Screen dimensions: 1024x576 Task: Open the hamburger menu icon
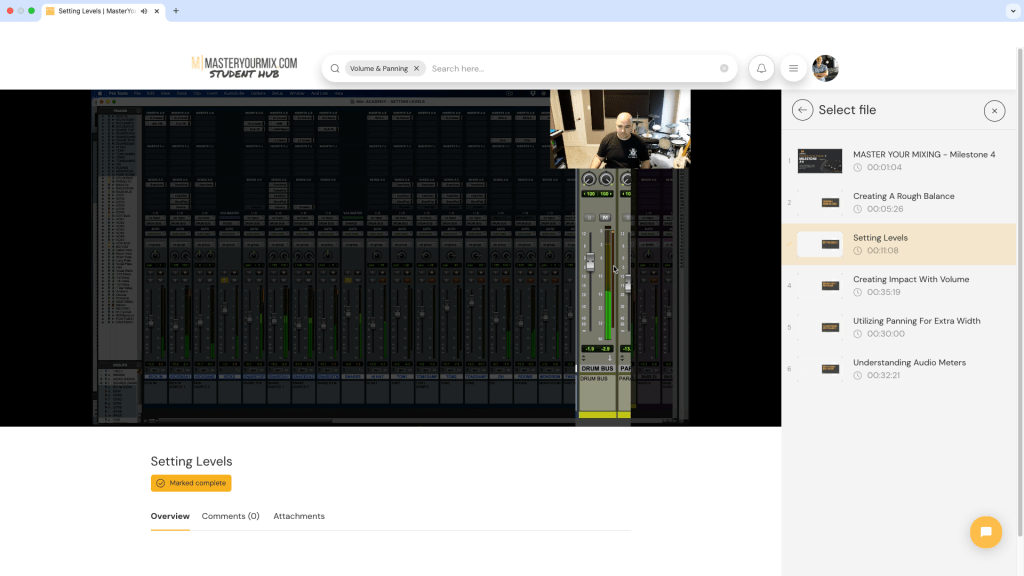point(793,68)
